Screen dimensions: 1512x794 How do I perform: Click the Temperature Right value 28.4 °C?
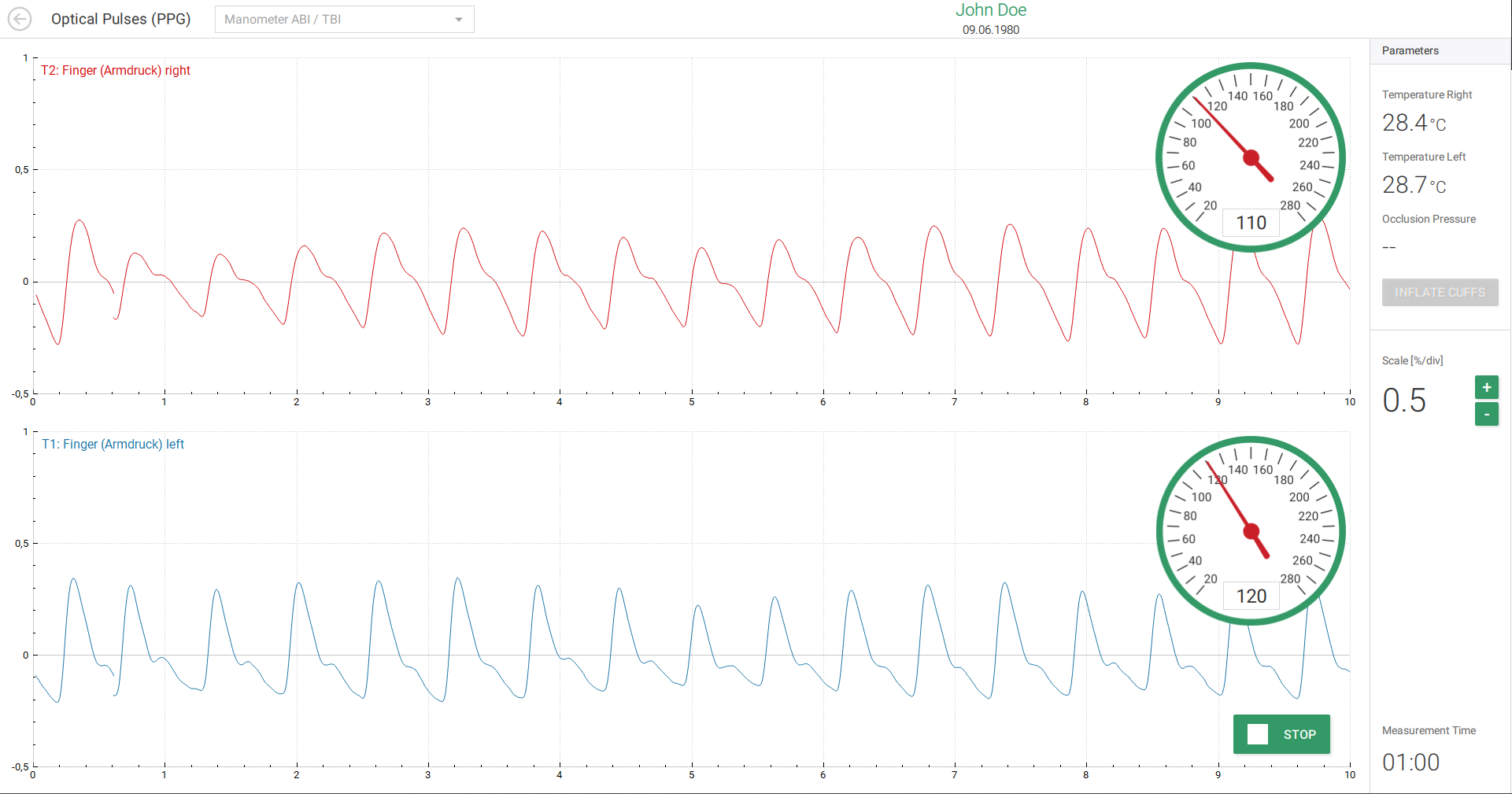coord(1414,123)
